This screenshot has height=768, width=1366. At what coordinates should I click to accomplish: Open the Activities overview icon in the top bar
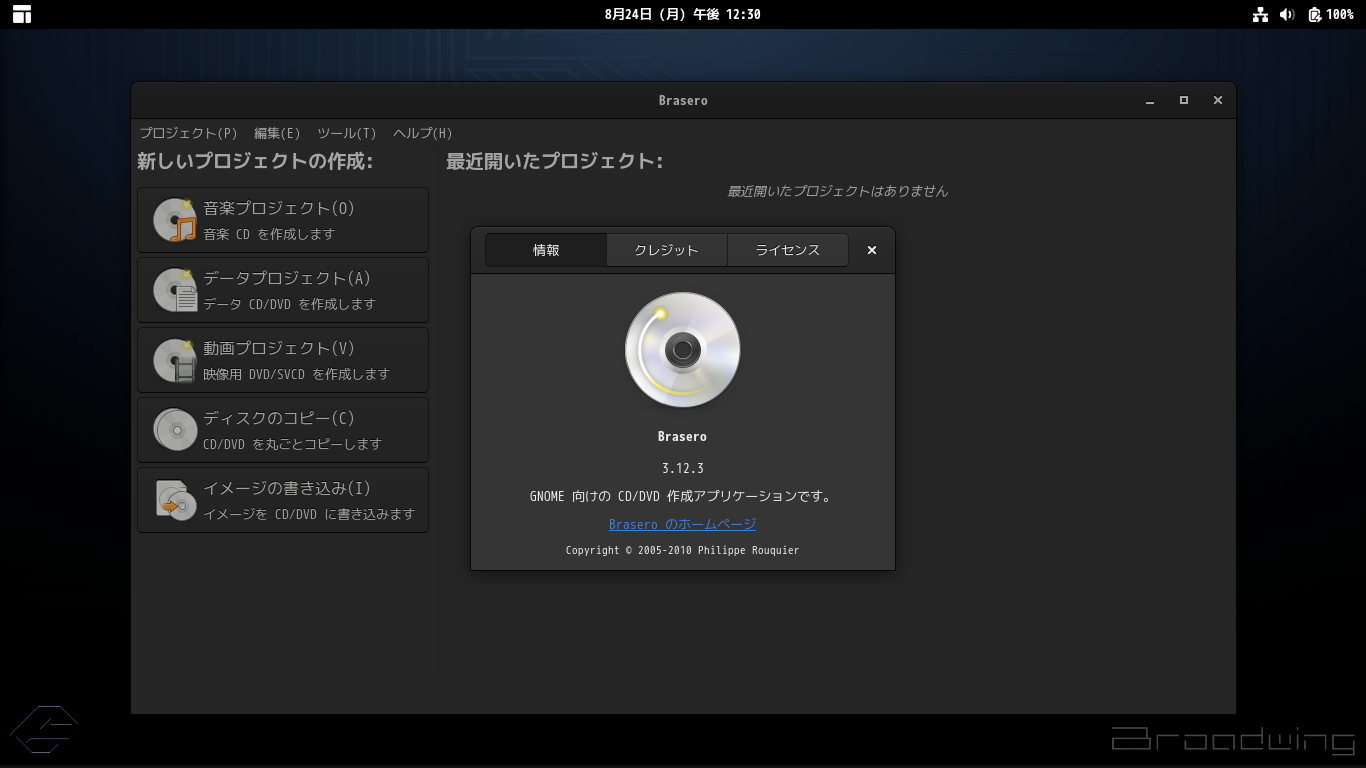(21, 14)
